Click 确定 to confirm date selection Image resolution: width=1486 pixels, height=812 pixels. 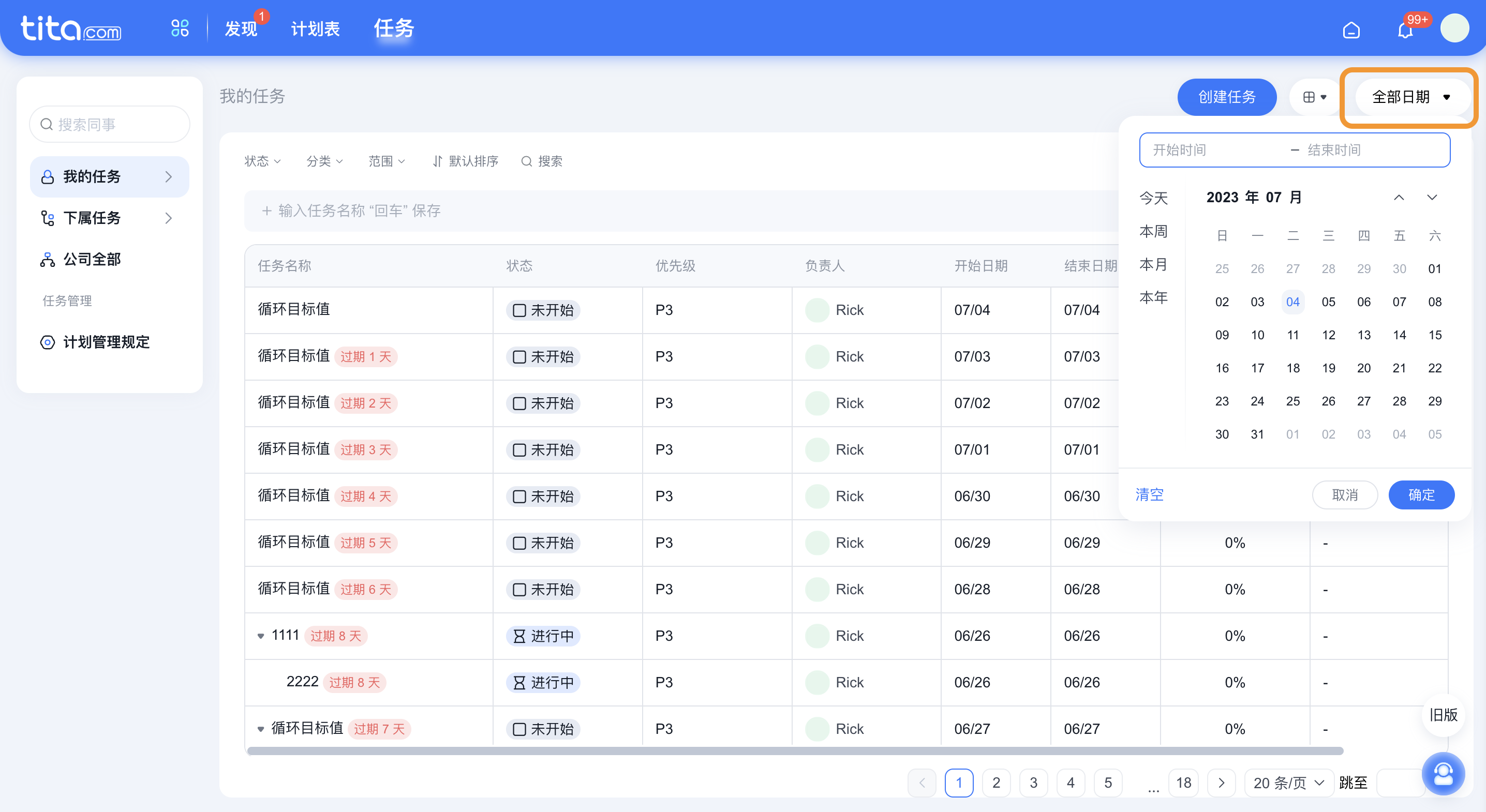point(1421,494)
